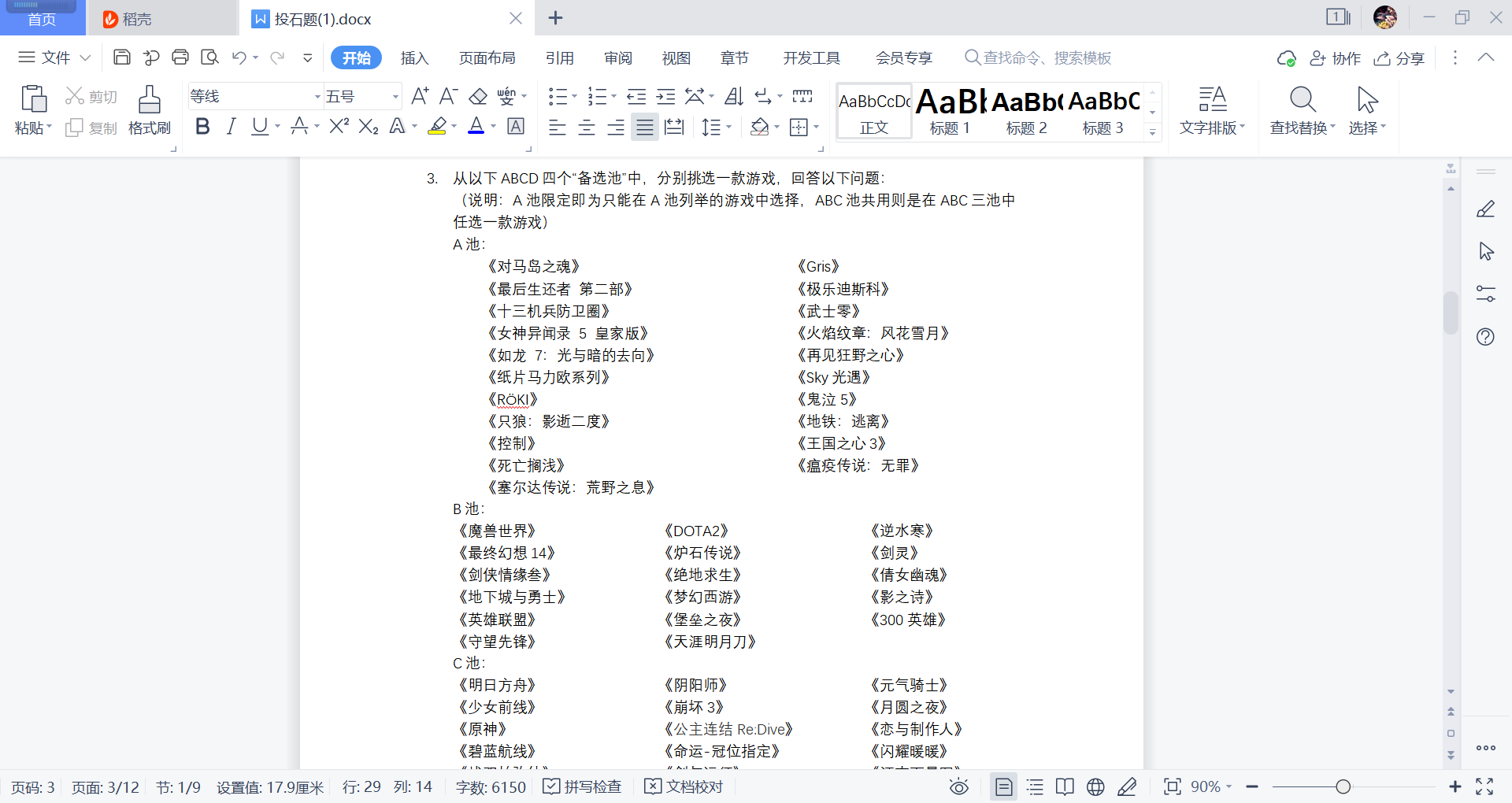Toggle Spell Check in status bar

583,786
